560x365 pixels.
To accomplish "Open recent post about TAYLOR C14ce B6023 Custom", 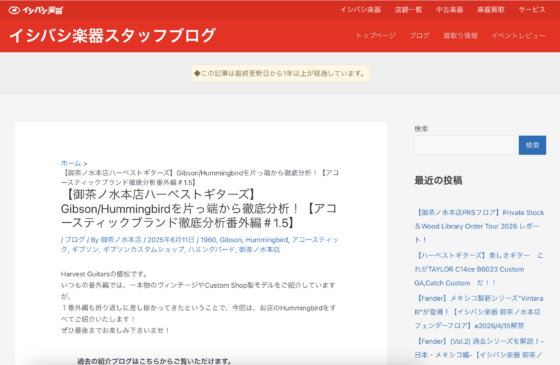I will click(x=479, y=269).
